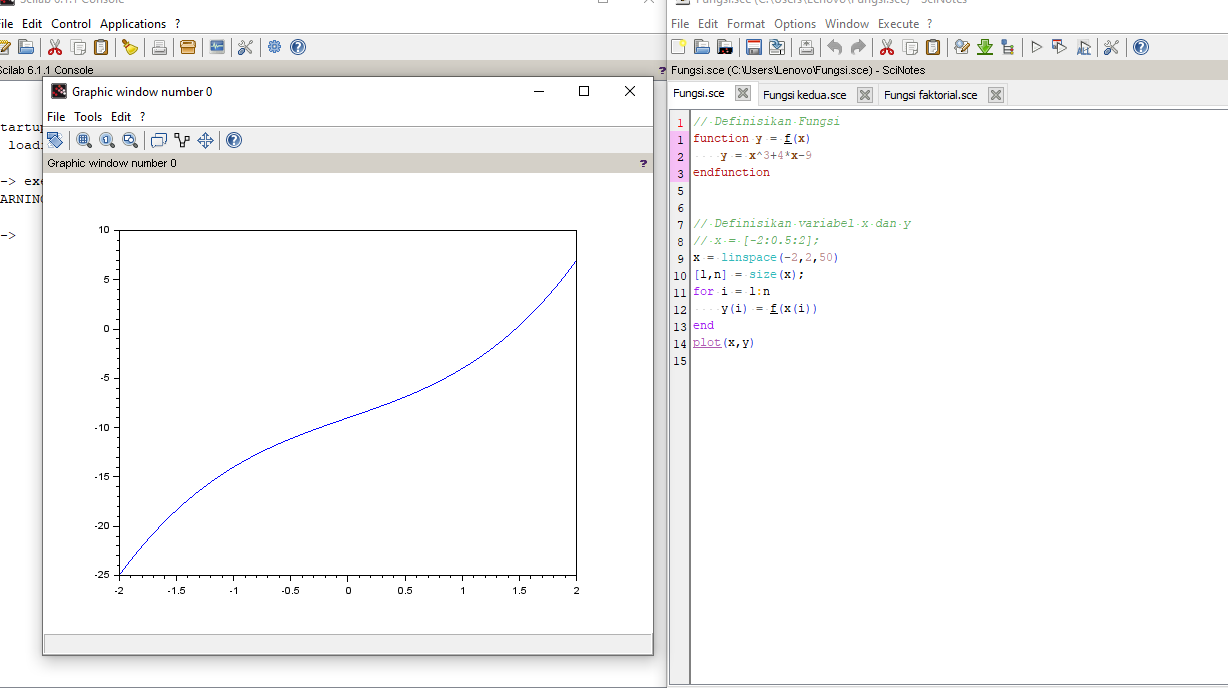Click the blue gear icon in console toolbar
Image resolution: width=1228 pixels, height=688 pixels.
point(274,47)
